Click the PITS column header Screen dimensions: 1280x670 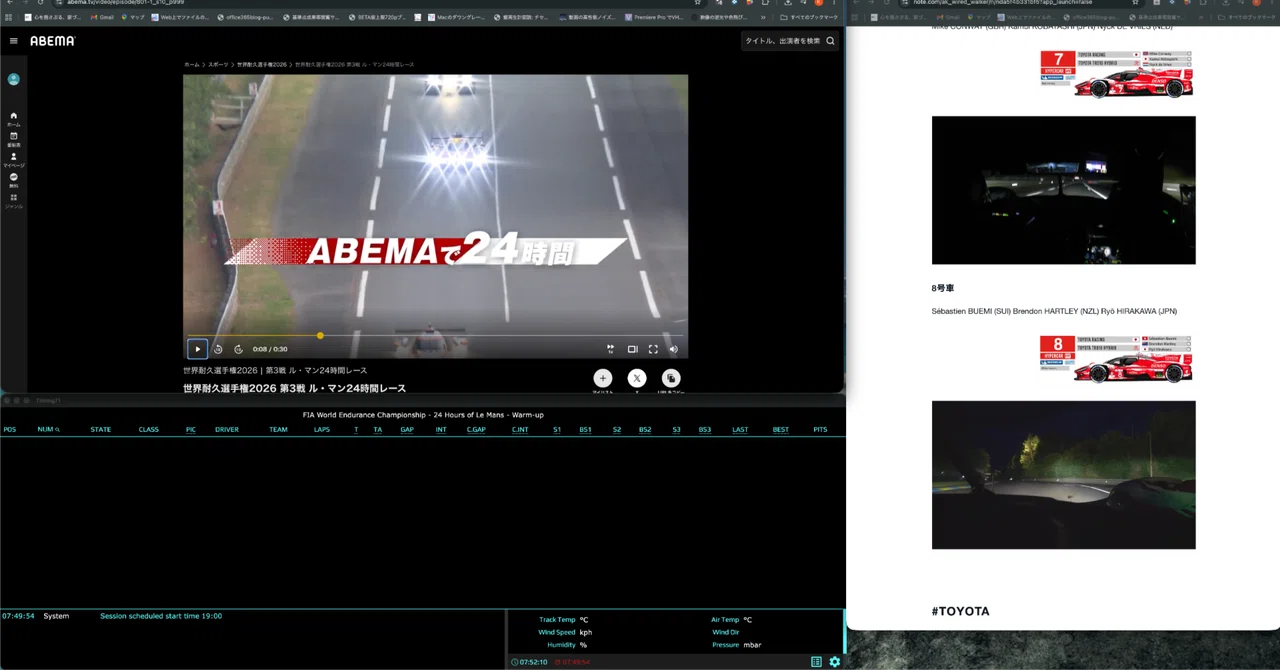click(x=820, y=429)
